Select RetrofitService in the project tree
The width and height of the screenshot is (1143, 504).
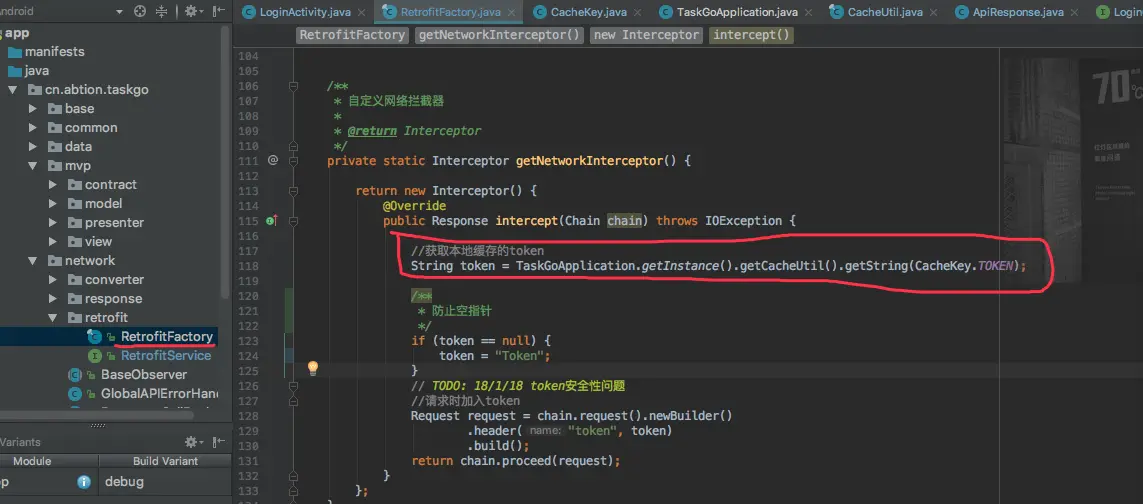click(166, 356)
